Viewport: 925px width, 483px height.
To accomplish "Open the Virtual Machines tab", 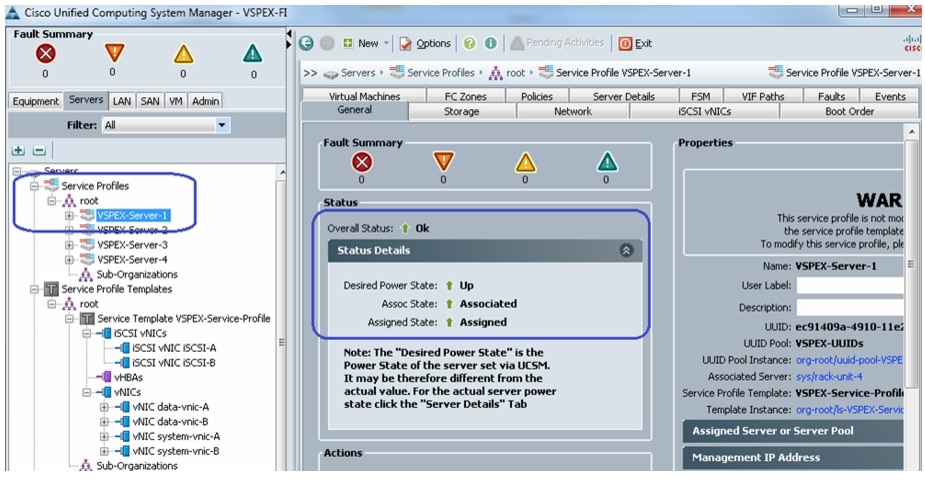I will pos(364,96).
